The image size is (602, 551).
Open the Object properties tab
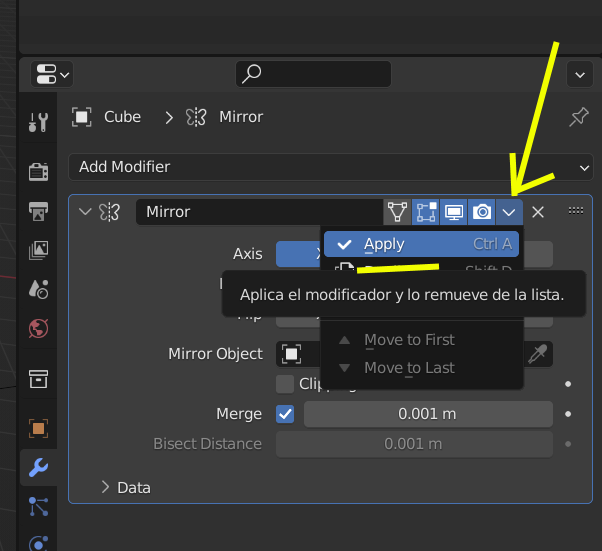tap(38, 428)
